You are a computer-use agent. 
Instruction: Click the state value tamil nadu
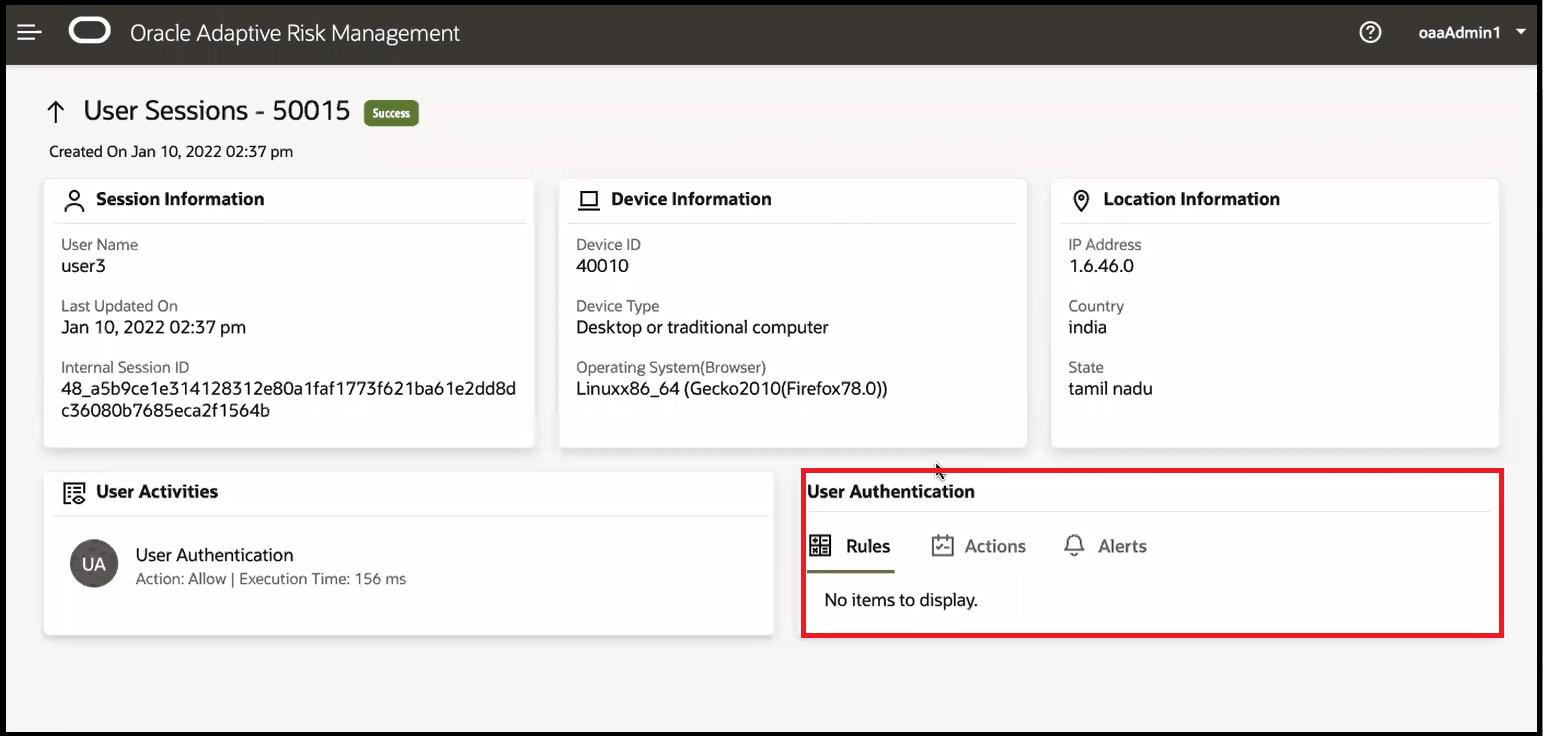pos(1110,388)
